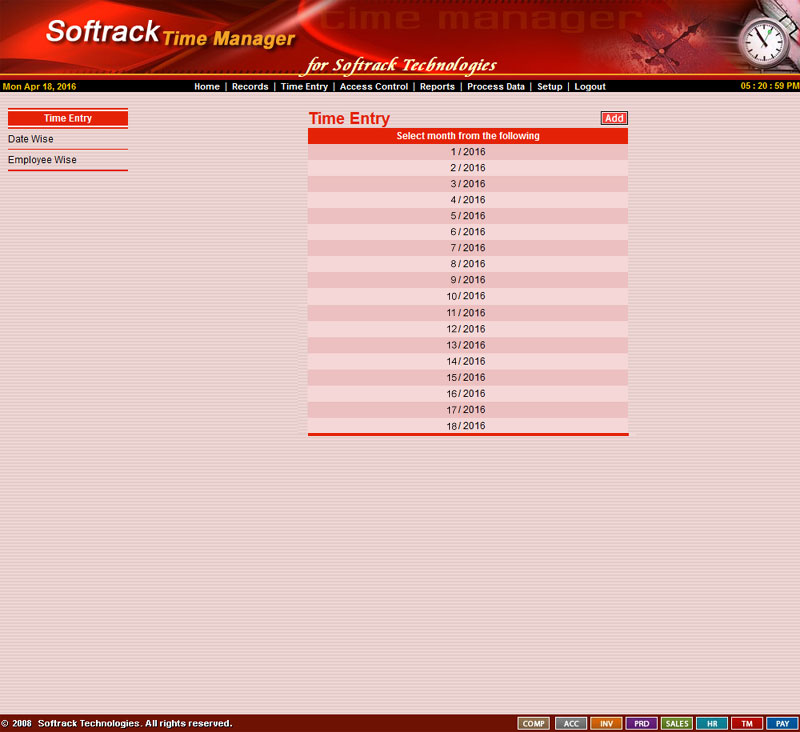Open the PRD module badge
This screenshot has height=732, width=800.
[x=641, y=723]
